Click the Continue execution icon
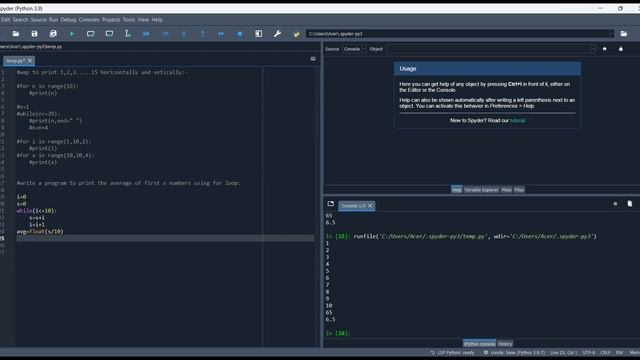640x360 pixels. [221, 34]
